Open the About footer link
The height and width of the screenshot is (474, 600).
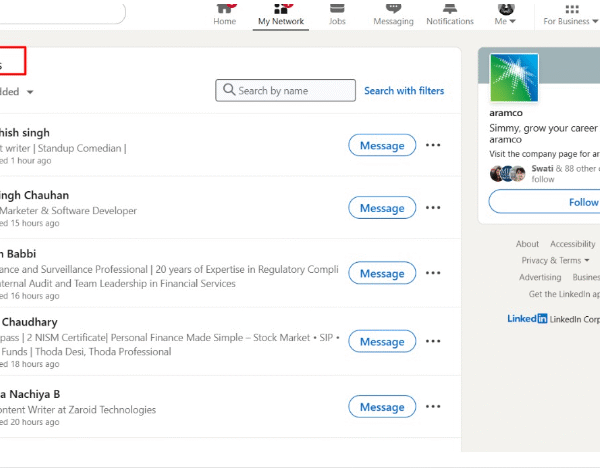pyautogui.click(x=527, y=244)
